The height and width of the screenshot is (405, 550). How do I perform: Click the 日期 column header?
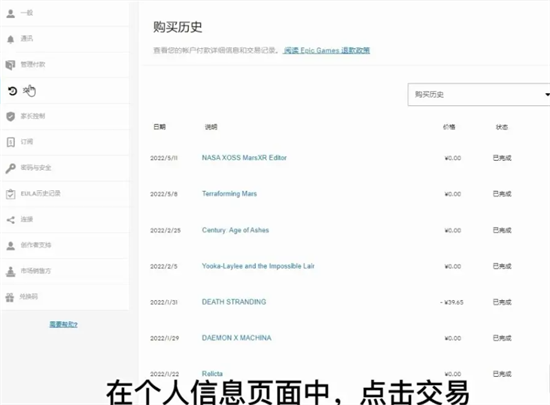pos(160,127)
